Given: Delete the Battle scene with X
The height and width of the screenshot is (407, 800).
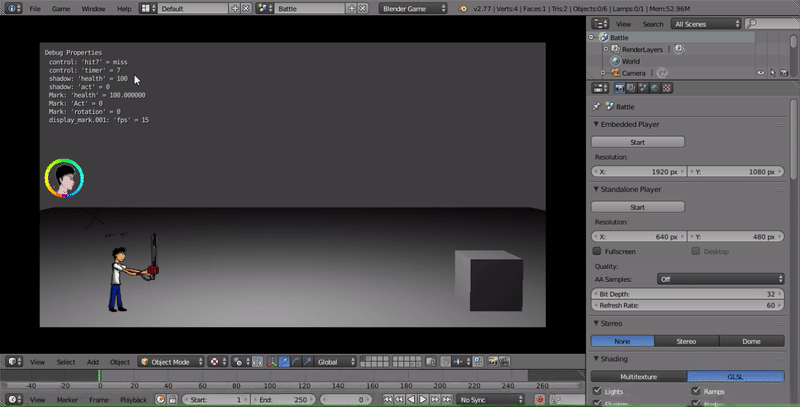Looking at the screenshot, I should point(363,8).
